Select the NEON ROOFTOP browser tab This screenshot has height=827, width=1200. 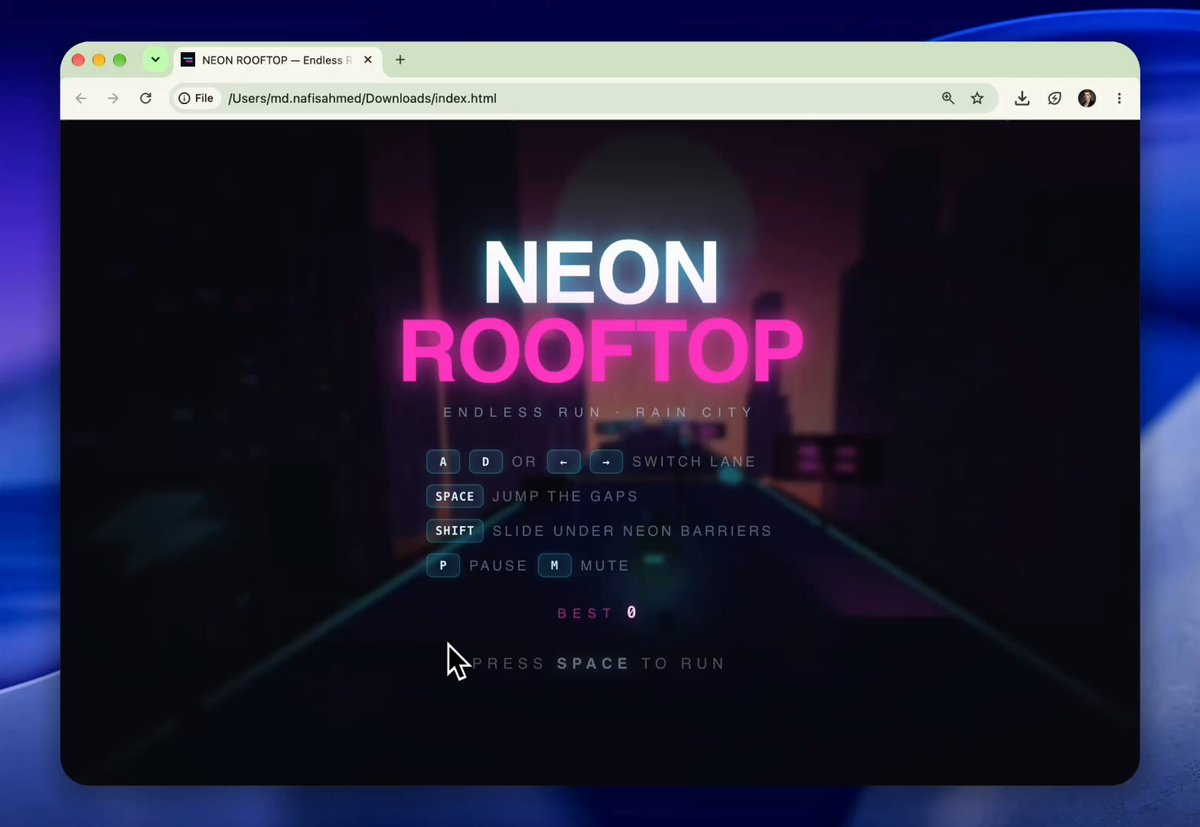pyautogui.click(x=277, y=60)
